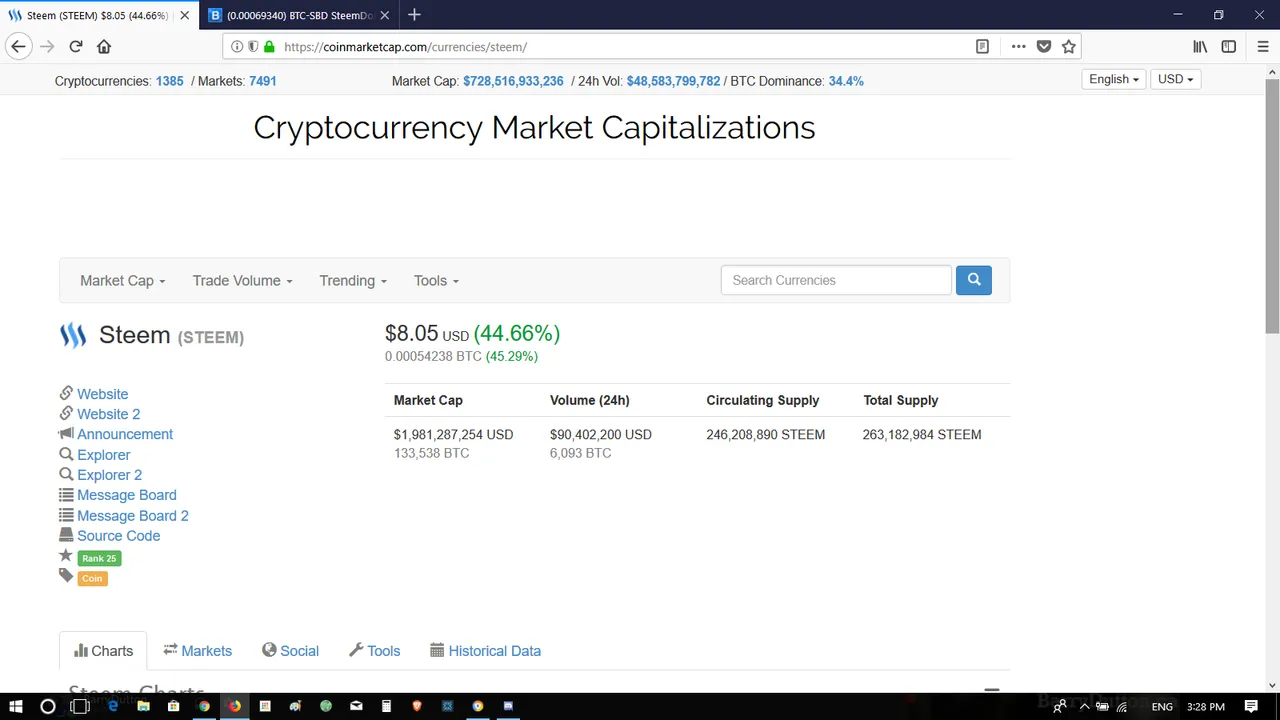Viewport: 1280px width, 720px height.
Task: Open the English language dropdown
Action: pos(1114,79)
